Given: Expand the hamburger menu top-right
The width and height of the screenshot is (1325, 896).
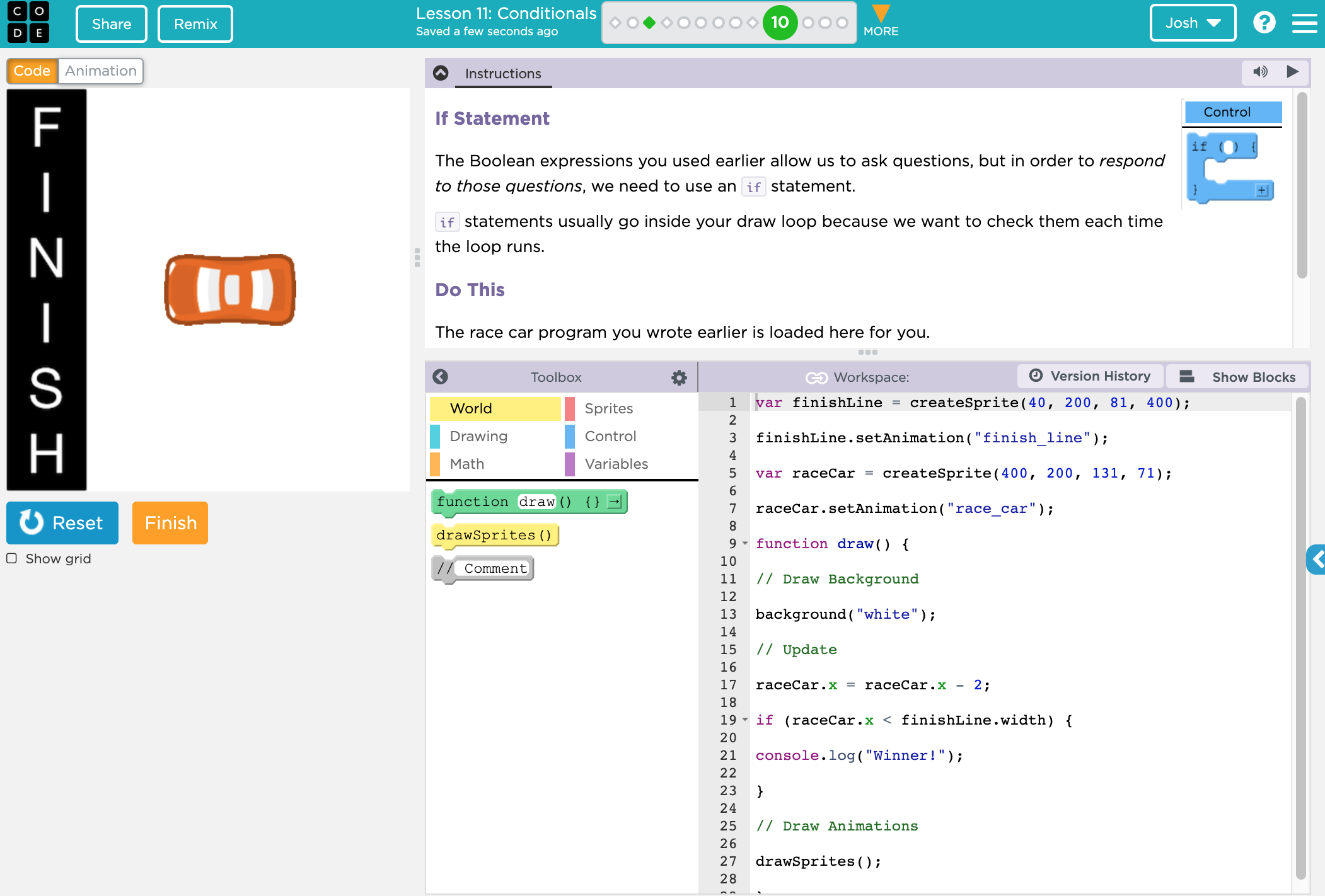Looking at the screenshot, I should pyautogui.click(x=1305, y=24).
